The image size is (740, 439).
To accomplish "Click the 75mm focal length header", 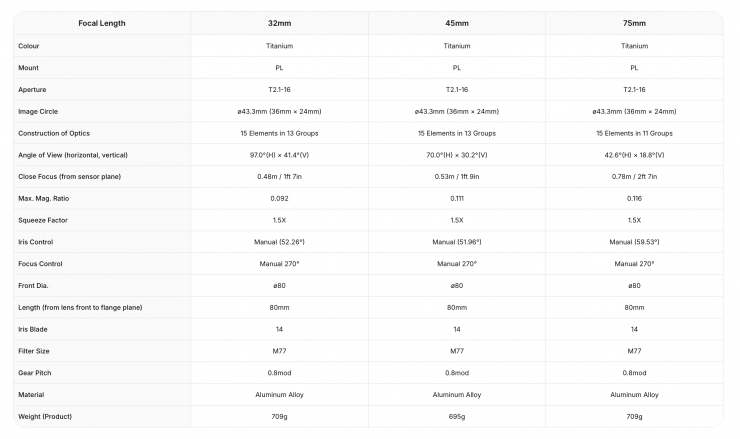I will (634, 23).
